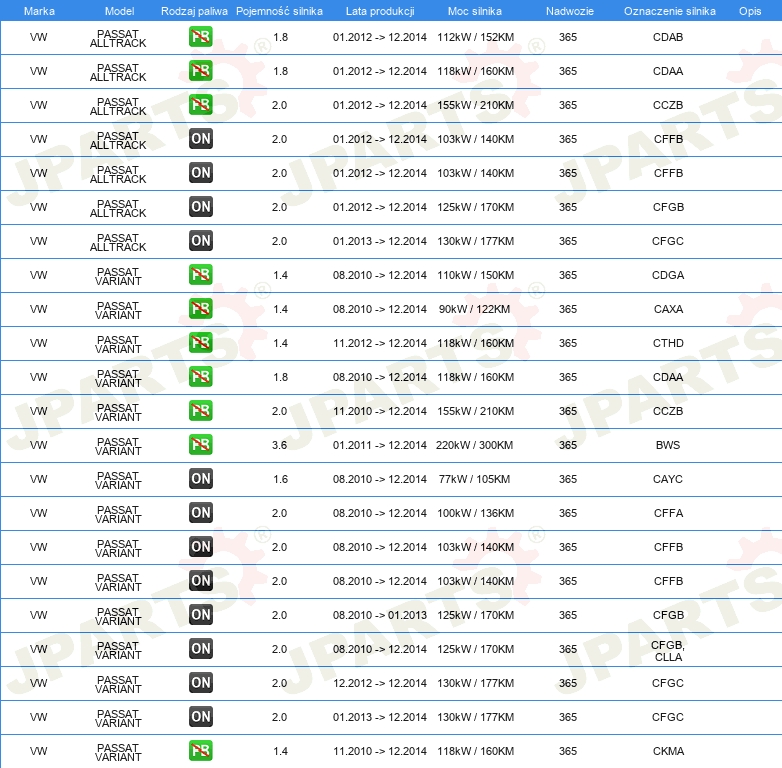Screen dimensions: 782x768
Task: Click power value 220kW / 300KM
Action: pos(474,445)
